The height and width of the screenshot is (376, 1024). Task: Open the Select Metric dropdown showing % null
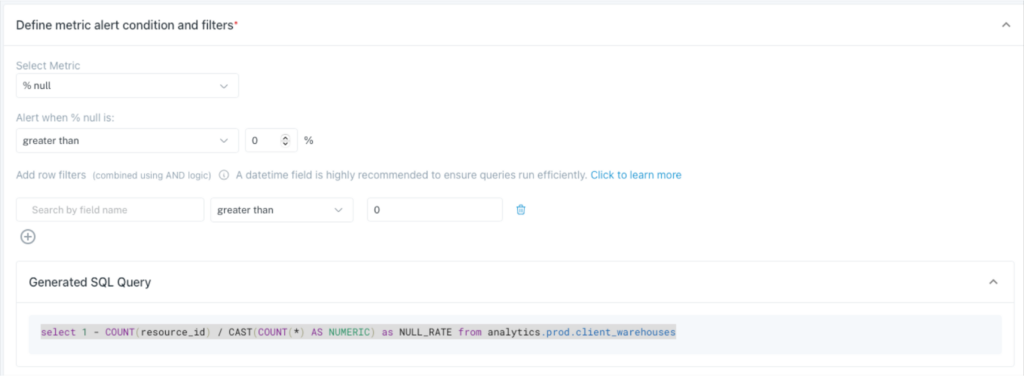tap(127, 86)
